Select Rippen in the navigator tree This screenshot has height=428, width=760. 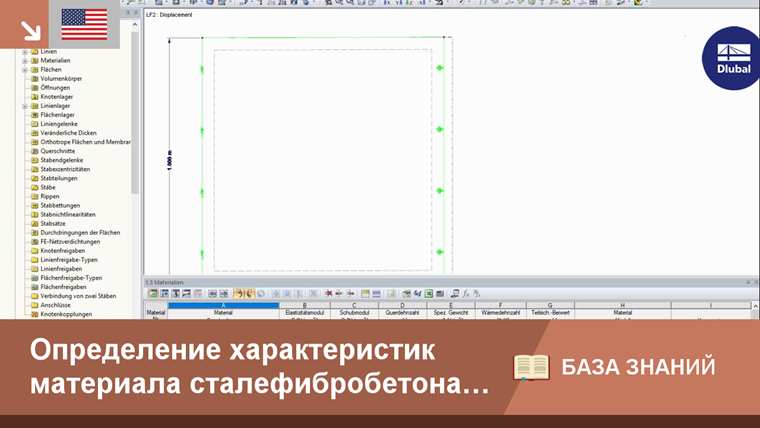[50, 196]
